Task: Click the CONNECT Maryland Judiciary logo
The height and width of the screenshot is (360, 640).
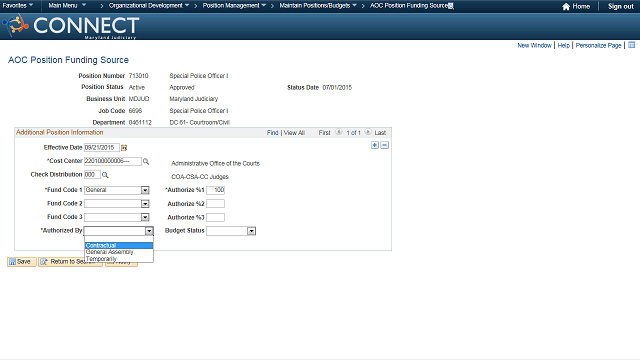Action: point(71,27)
